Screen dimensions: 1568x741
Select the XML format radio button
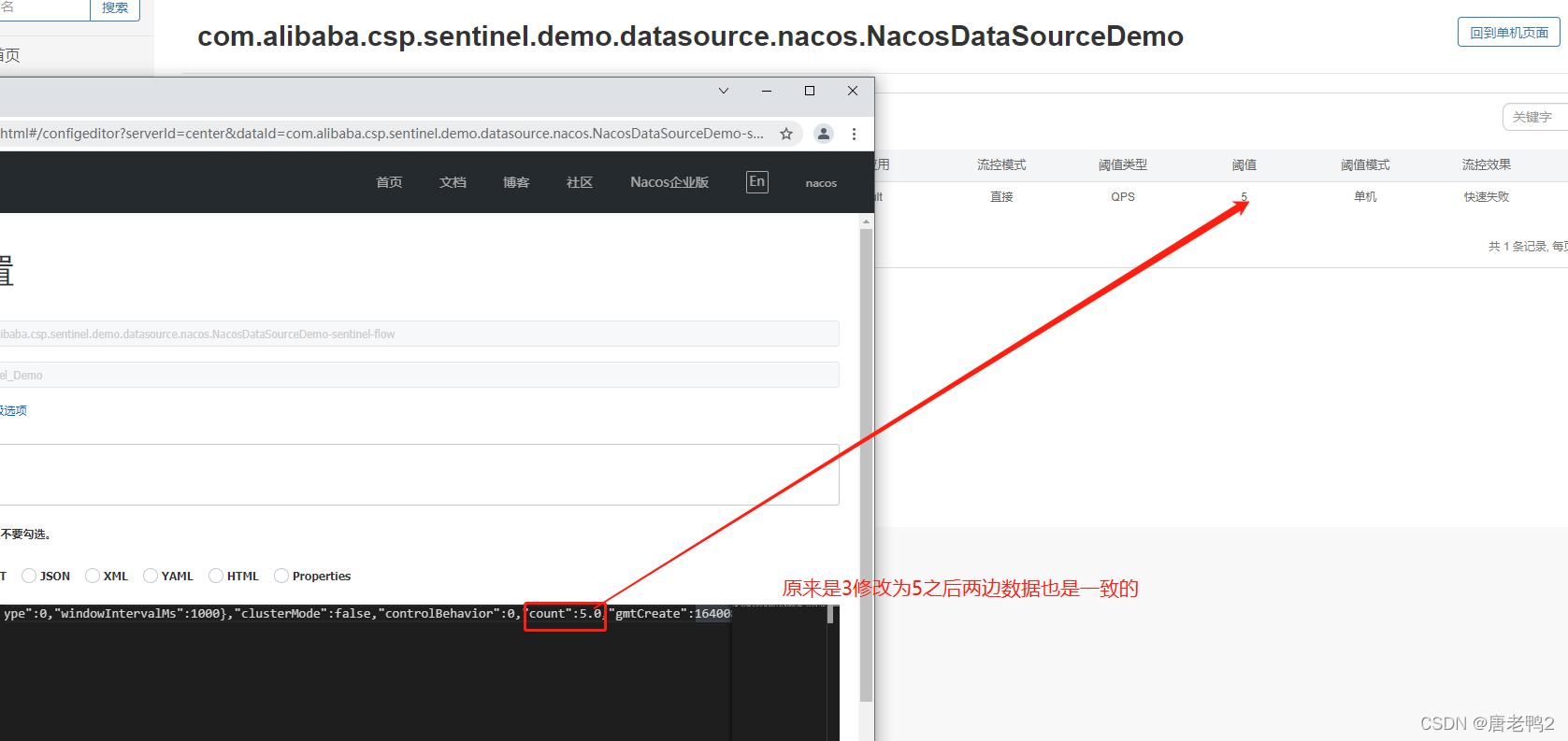(93, 576)
